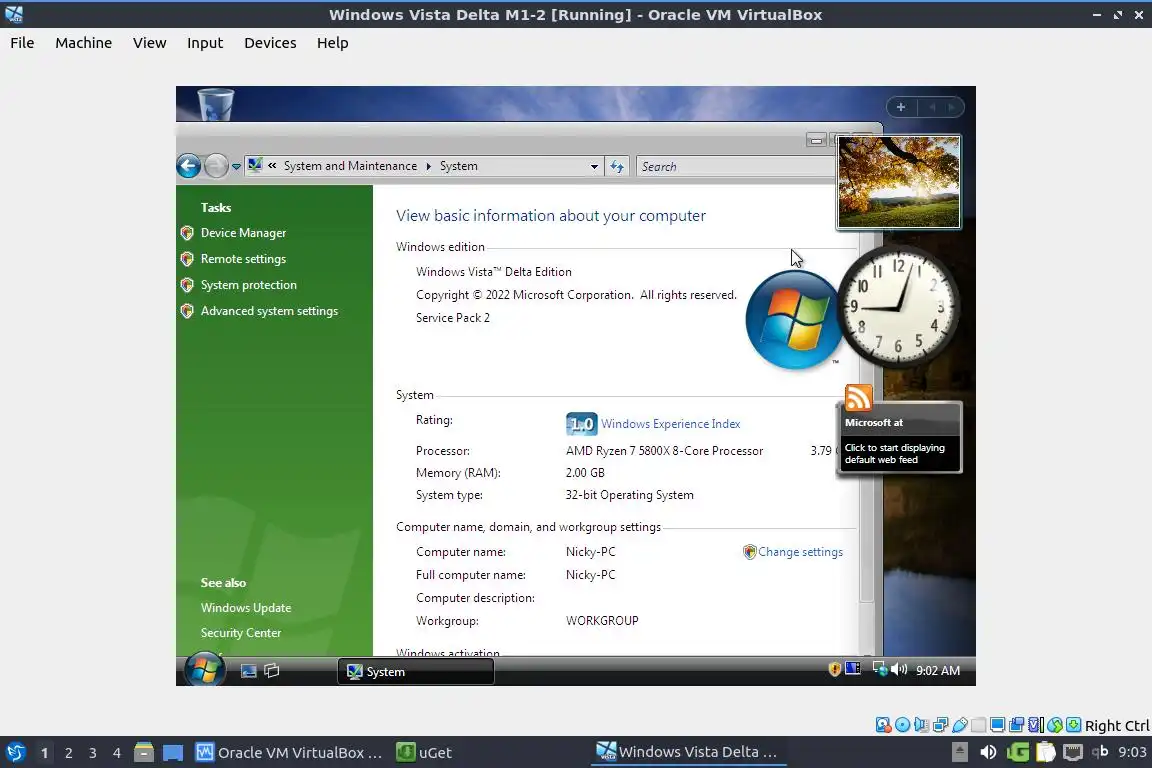This screenshot has height=768, width=1152.
Task: Open recent pages dropdown beside Forward button
Action: click(236, 167)
